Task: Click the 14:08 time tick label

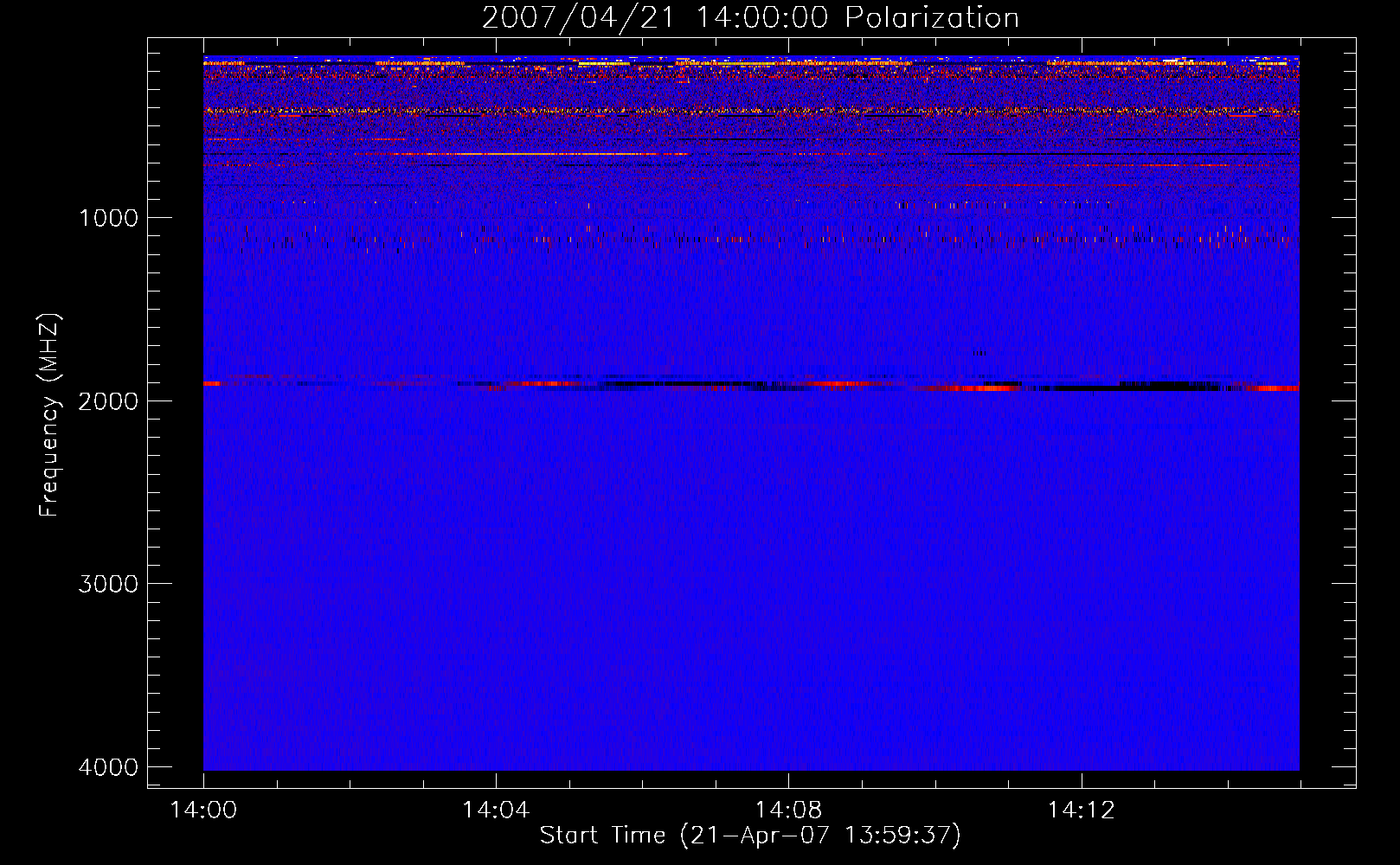Action: 788,810
